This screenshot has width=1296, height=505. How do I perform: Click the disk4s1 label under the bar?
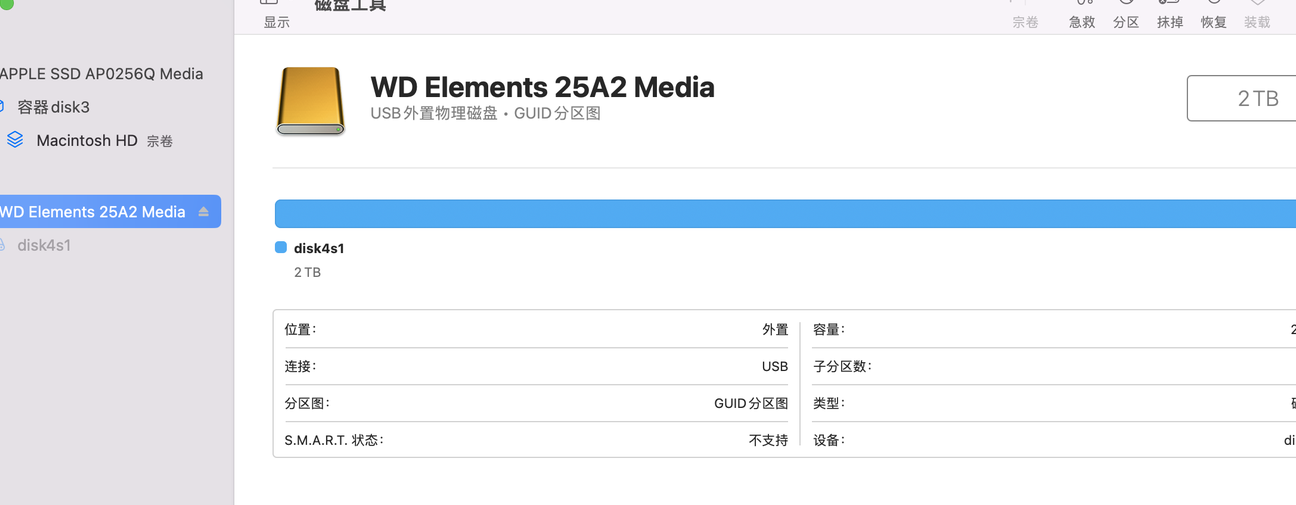click(319, 248)
